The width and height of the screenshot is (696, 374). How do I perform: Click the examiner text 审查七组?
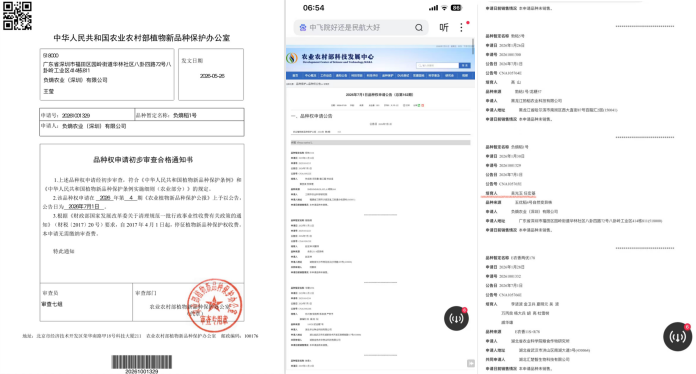point(52,304)
